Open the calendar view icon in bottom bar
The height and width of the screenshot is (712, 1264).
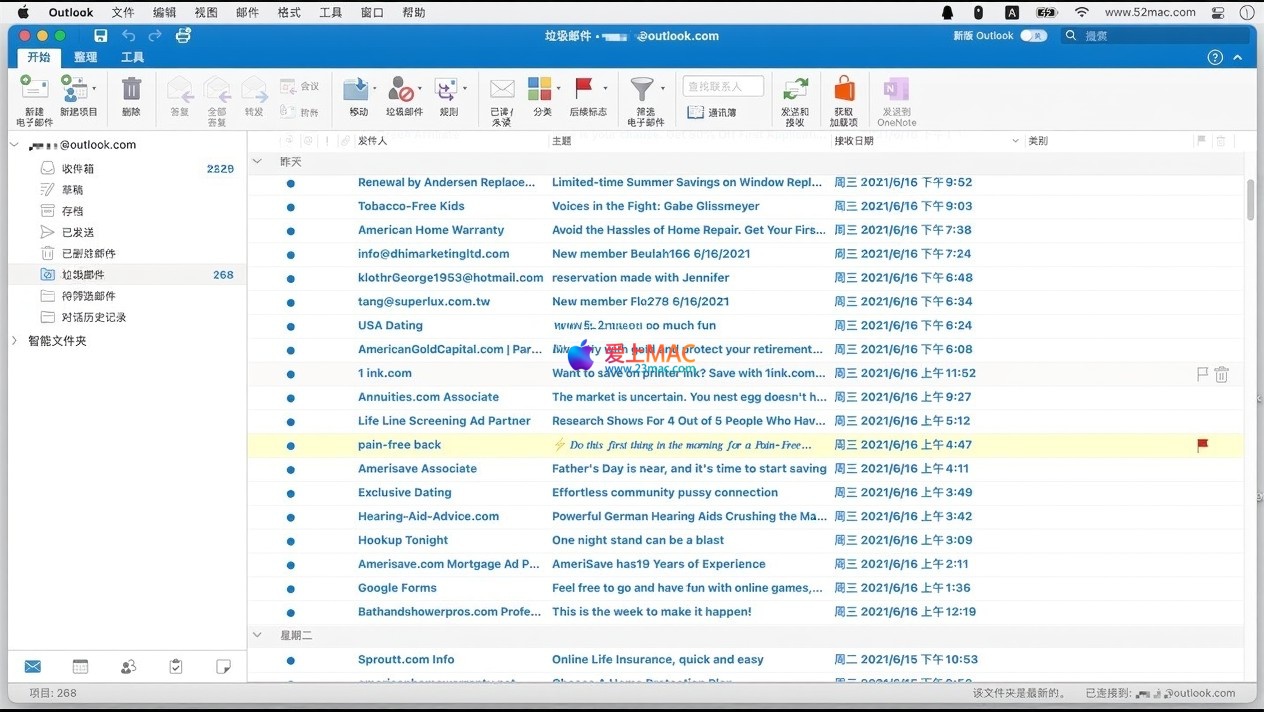pos(80,667)
